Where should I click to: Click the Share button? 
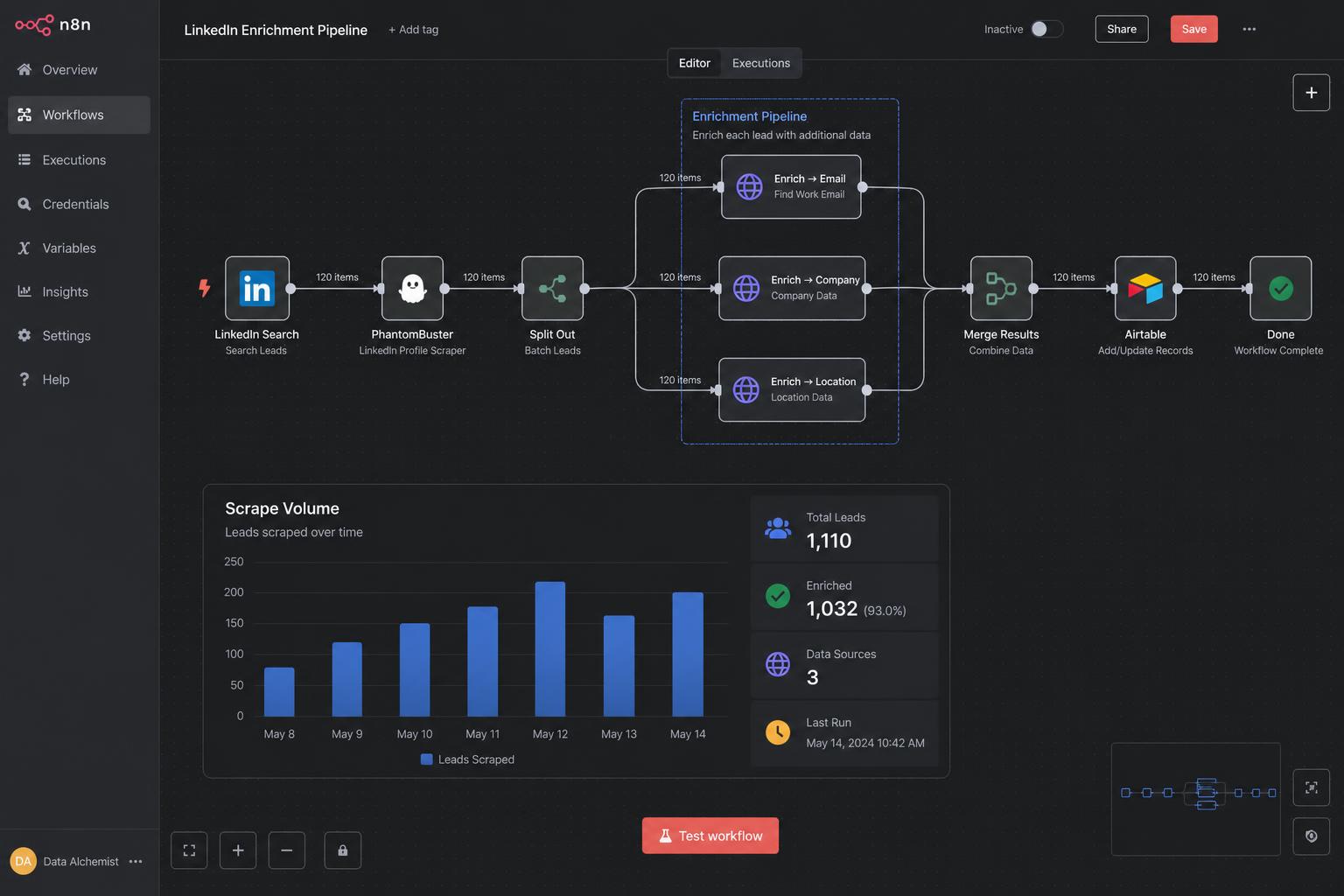(x=1122, y=29)
